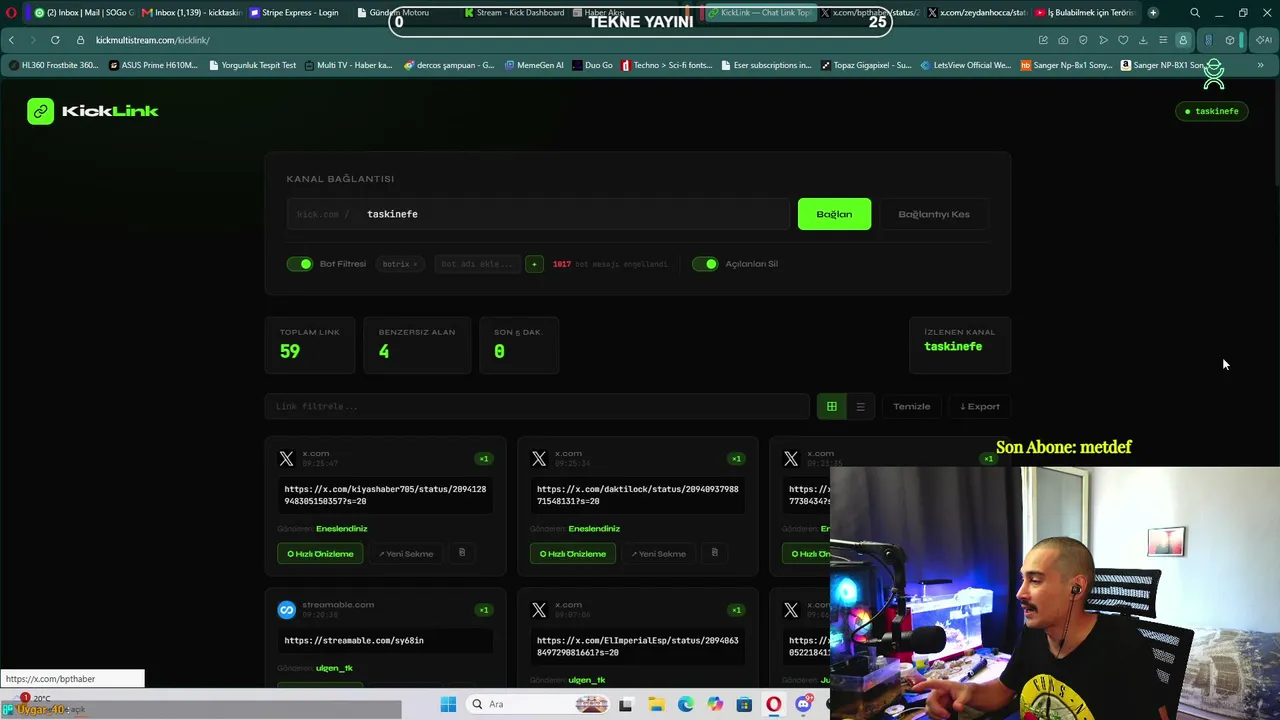Viewport: 1280px width, 720px height.
Task: Open Topaz Gigapixel bookmark
Action: (x=866, y=65)
